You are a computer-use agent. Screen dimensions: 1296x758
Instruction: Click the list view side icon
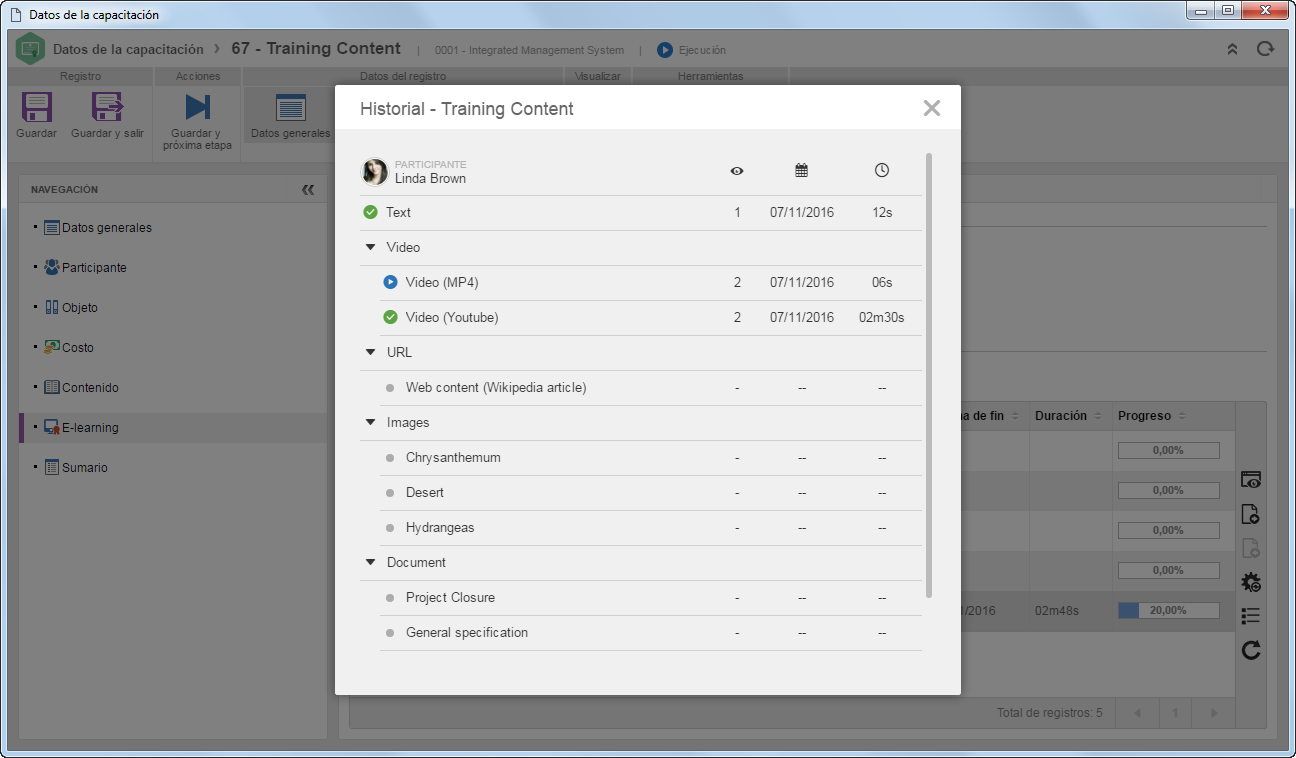(1251, 616)
